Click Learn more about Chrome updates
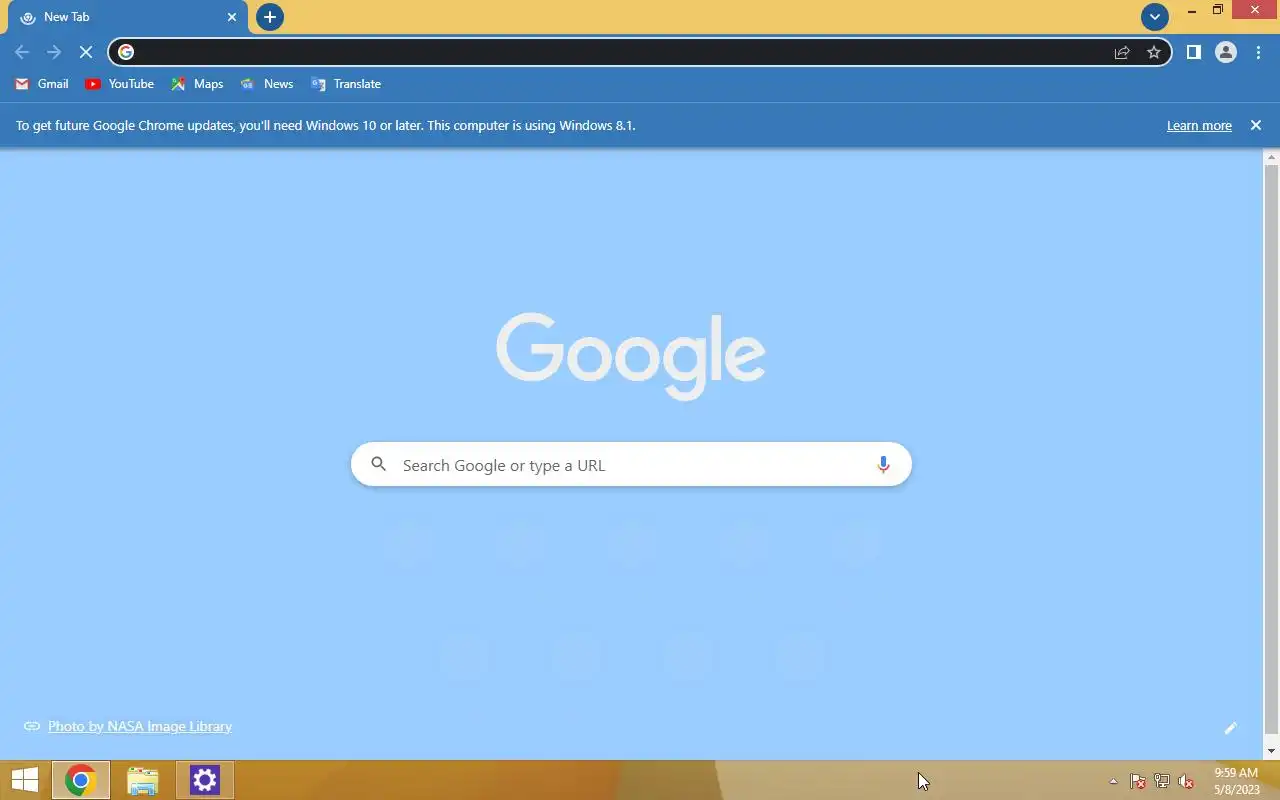Image resolution: width=1280 pixels, height=800 pixels. point(1199,125)
